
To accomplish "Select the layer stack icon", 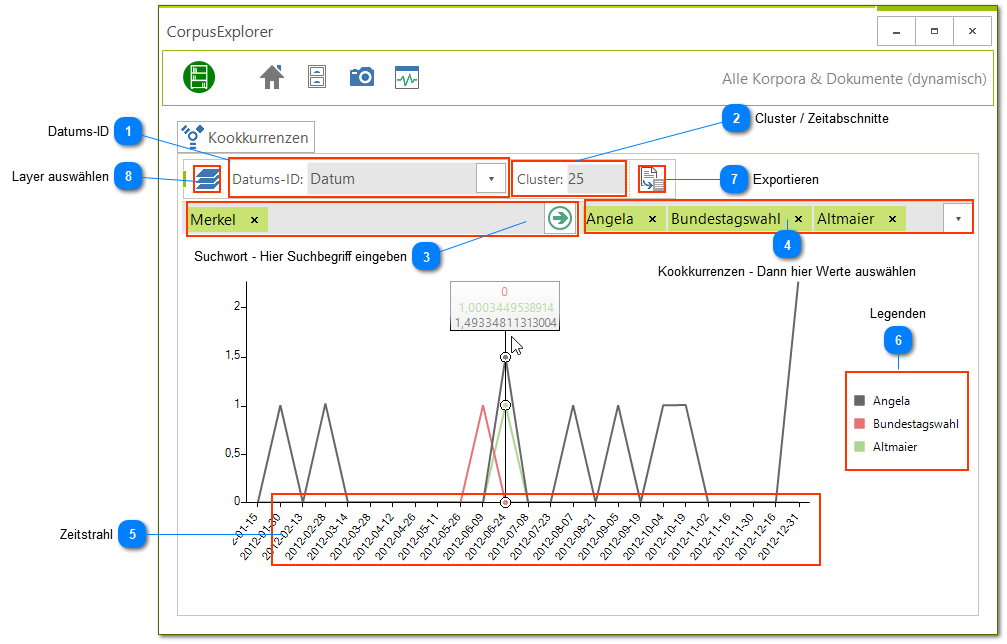I will coord(207,178).
